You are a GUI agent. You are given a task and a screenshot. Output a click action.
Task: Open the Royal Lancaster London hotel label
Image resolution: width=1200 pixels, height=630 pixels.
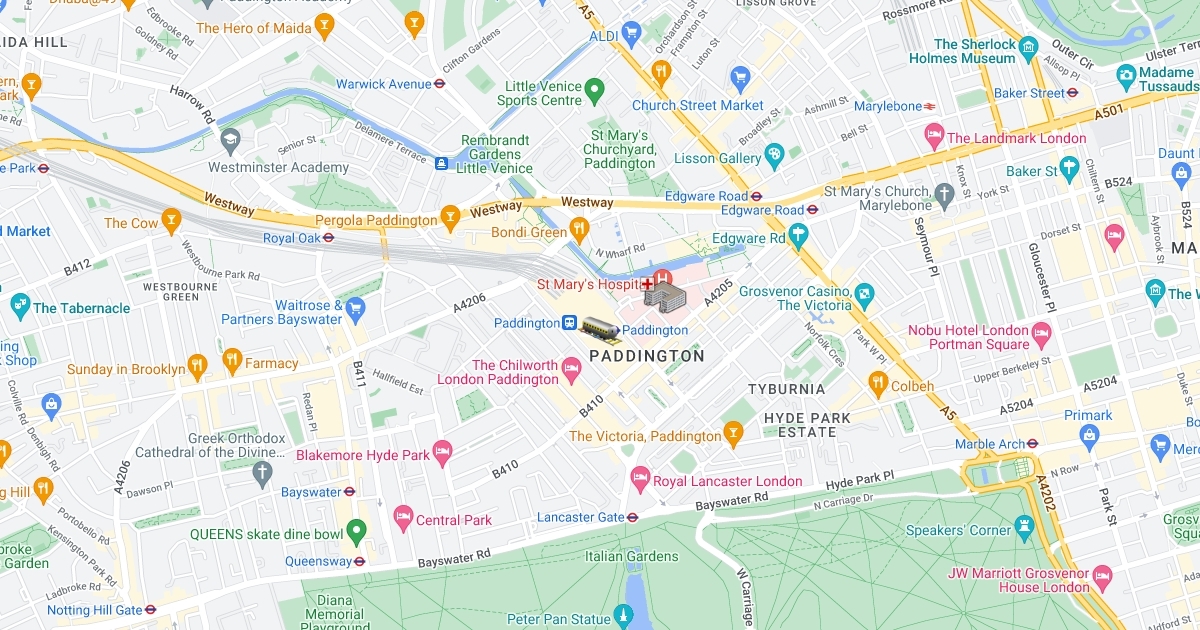click(728, 481)
